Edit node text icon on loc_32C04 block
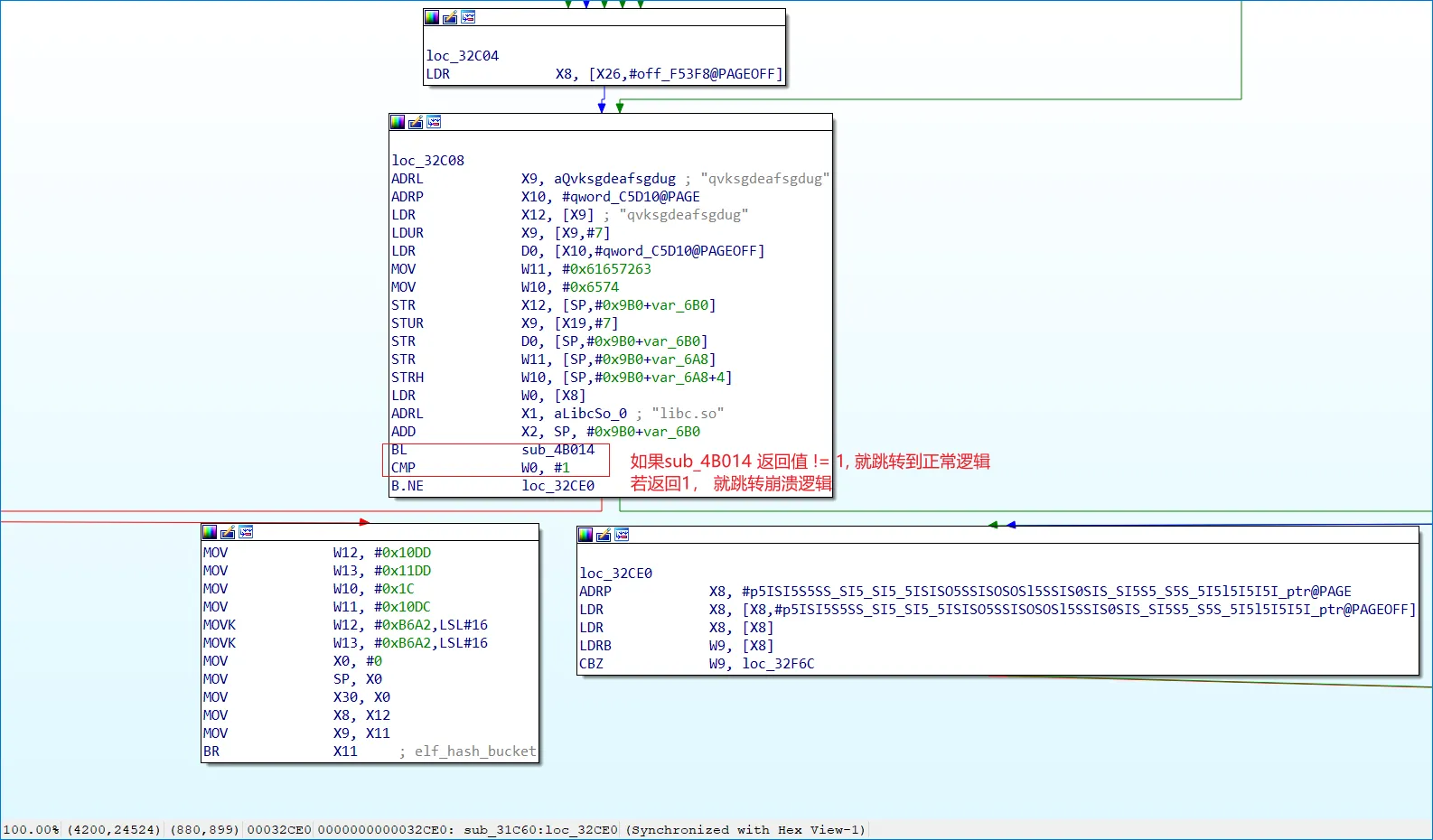 (450, 17)
